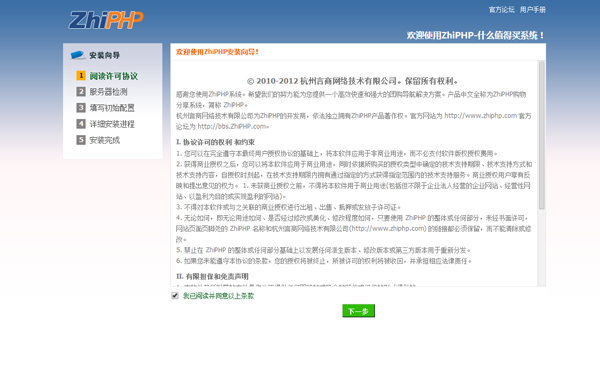Click the 欢迎使用ZhiPHP安装向导! heading
This screenshot has width=600, height=389.
[217, 52]
